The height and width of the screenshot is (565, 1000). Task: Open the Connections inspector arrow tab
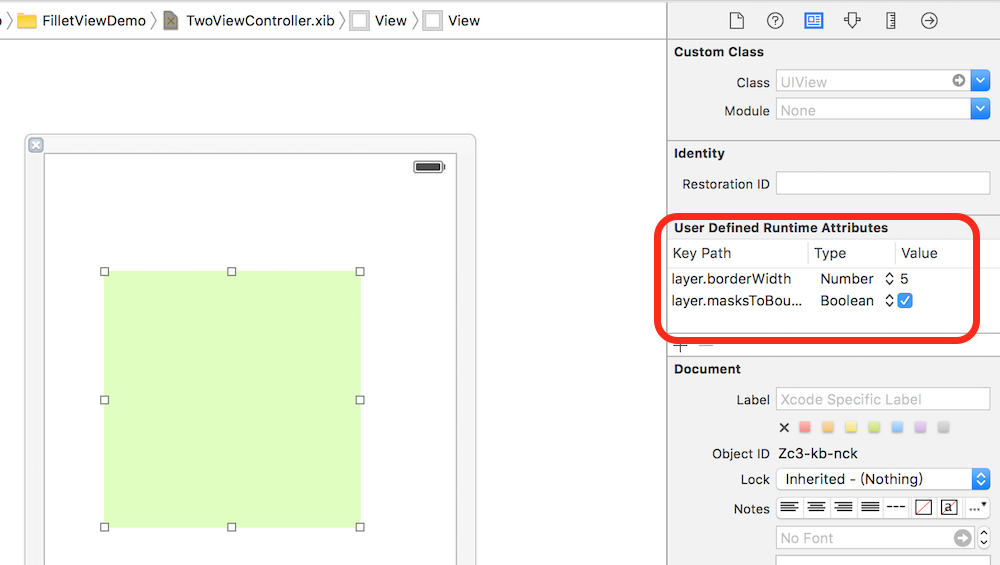click(929, 20)
